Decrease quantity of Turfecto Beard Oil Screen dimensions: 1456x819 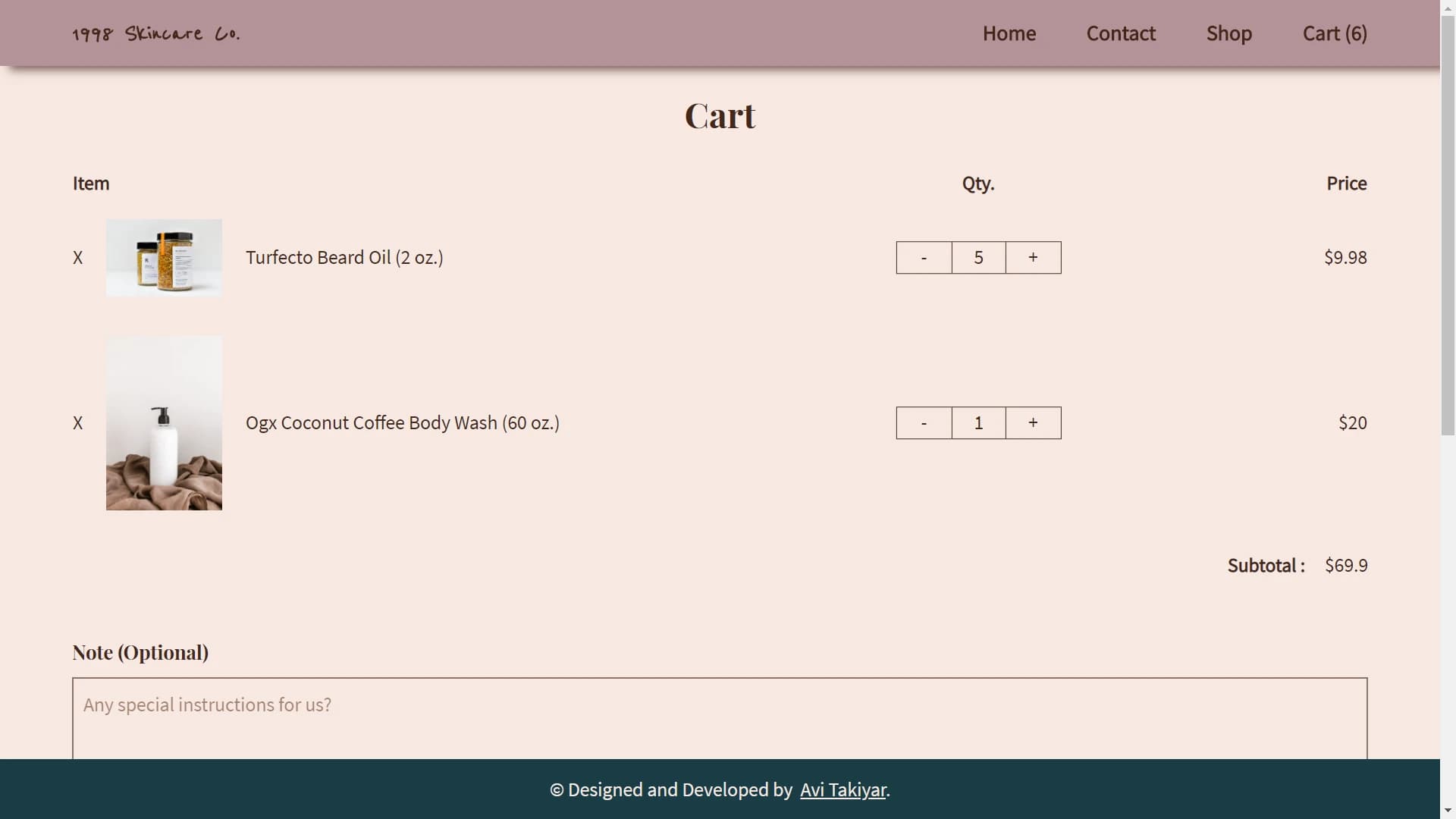pyautogui.click(x=924, y=257)
